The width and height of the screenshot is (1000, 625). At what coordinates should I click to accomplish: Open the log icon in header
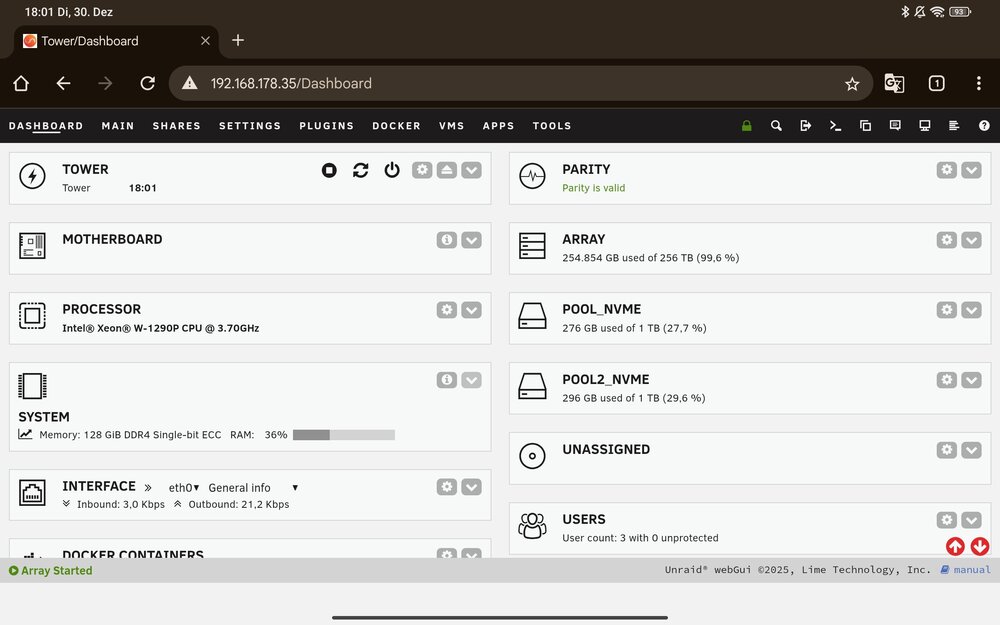pos(954,126)
